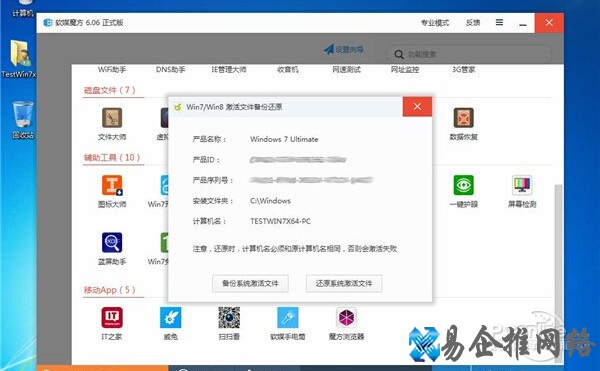Image resolution: width=600 pixels, height=371 pixels.
Task: Select 辅助工具 (10) category heading
Action: 112,158
